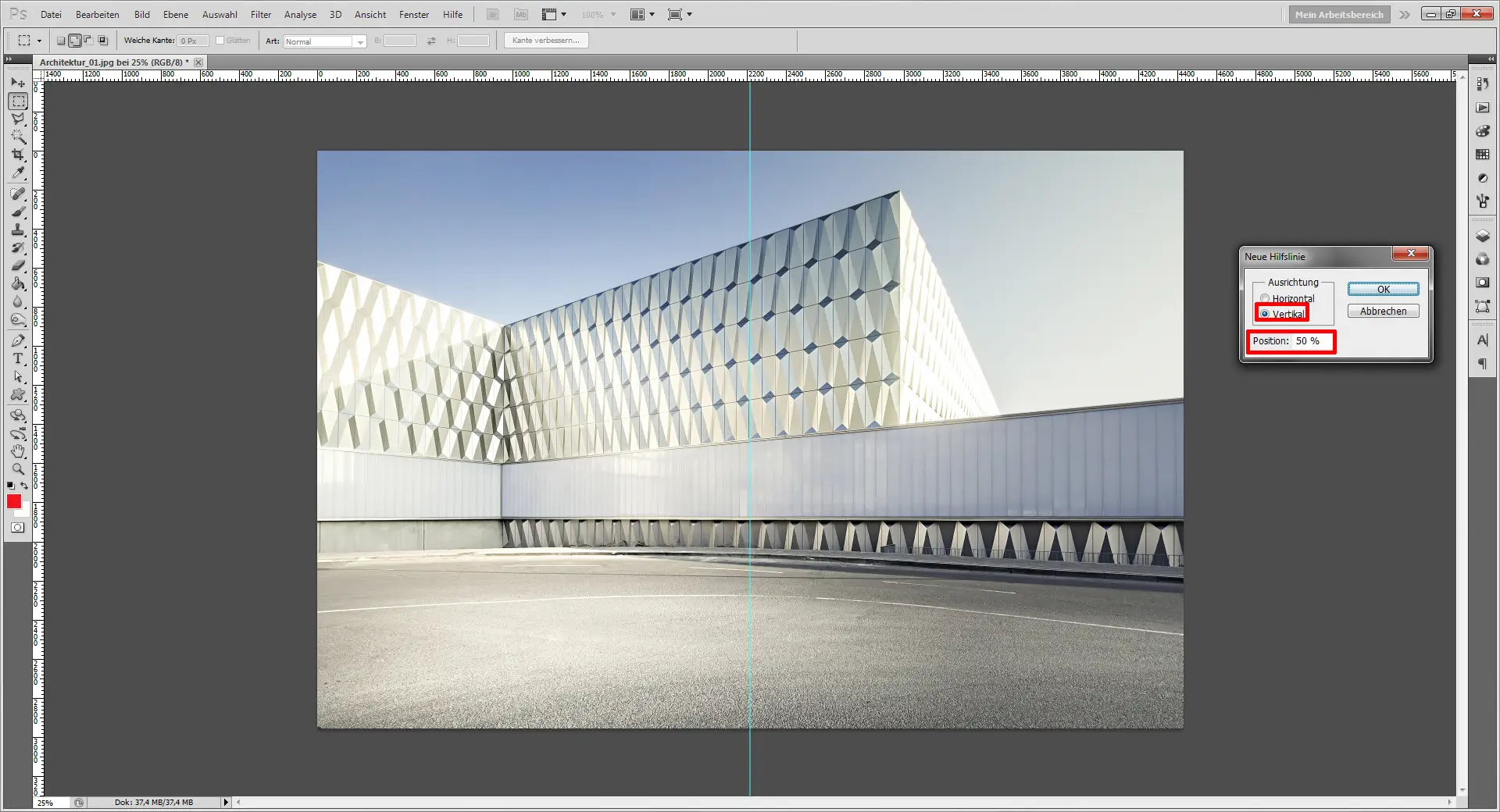
Task: Open the Layers panel icon
Action: pyautogui.click(x=1482, y=236)
